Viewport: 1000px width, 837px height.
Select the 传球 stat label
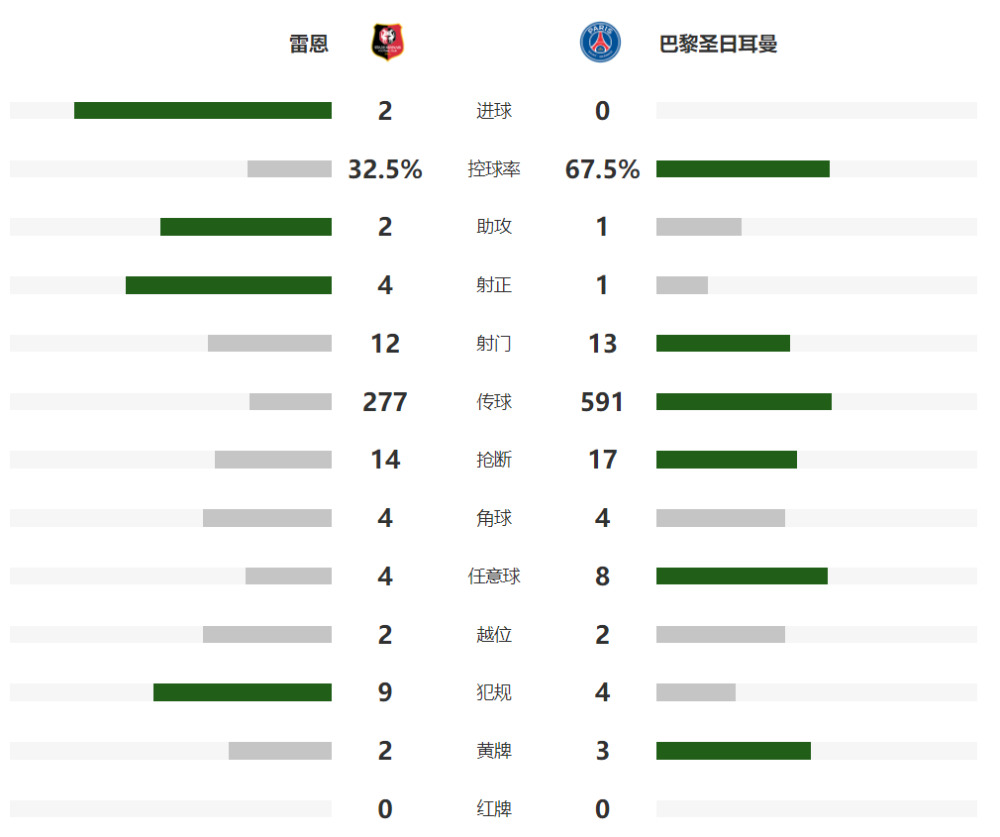[x=494, y=402]
